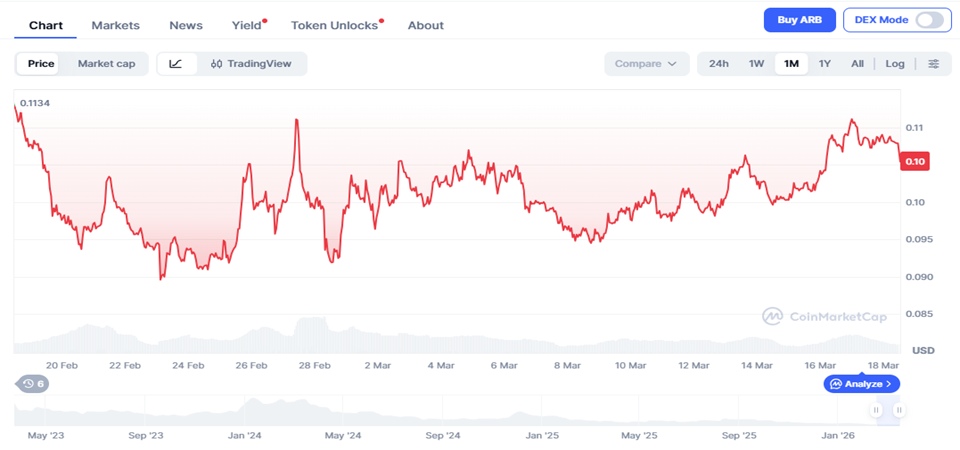The height and width of the screenshot is (450, 960).
Task: Click the history clock badge showing 6
Action: pos(32,384)
